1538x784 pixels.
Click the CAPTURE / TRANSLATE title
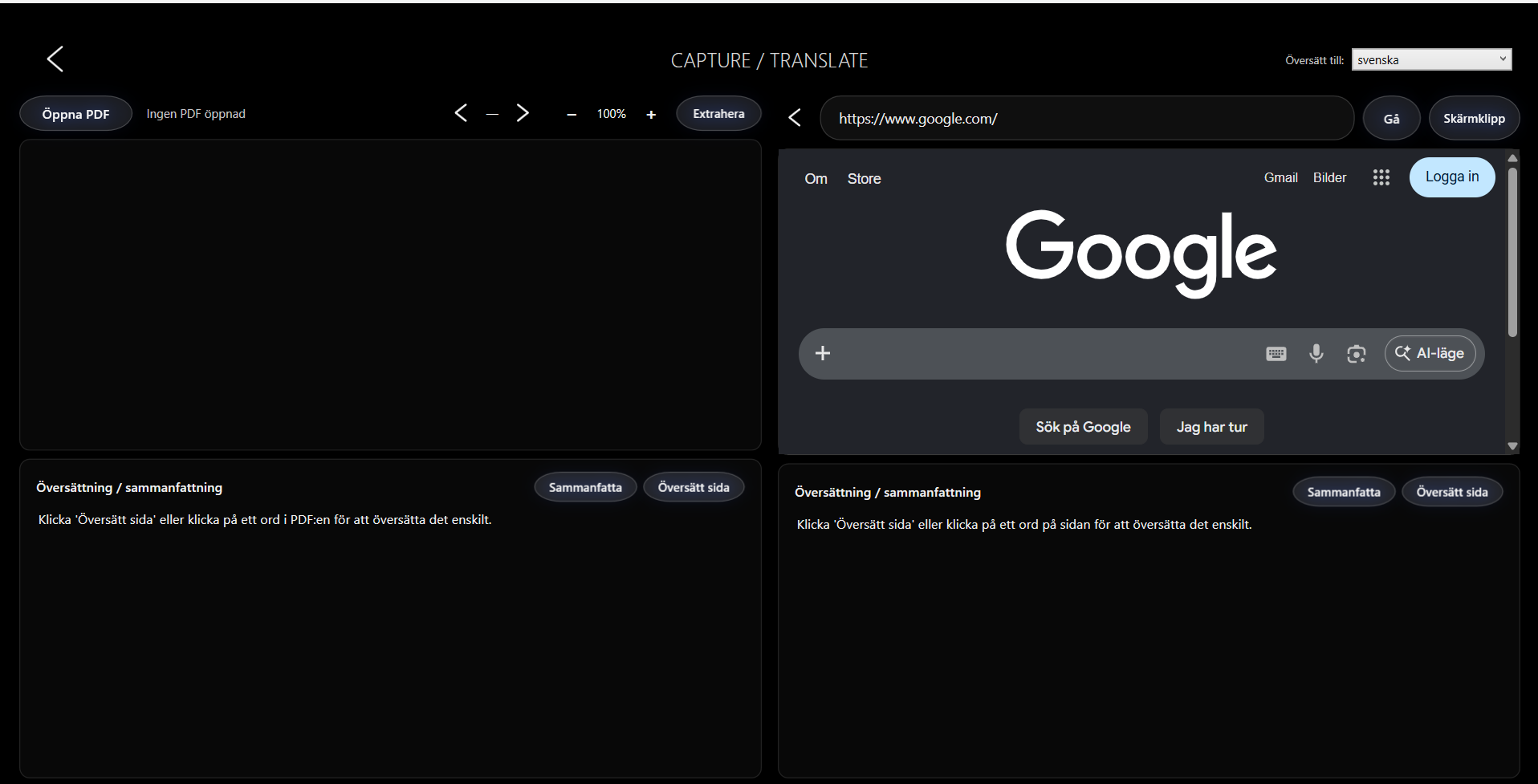pyautogui.click(x=769, y=60)
